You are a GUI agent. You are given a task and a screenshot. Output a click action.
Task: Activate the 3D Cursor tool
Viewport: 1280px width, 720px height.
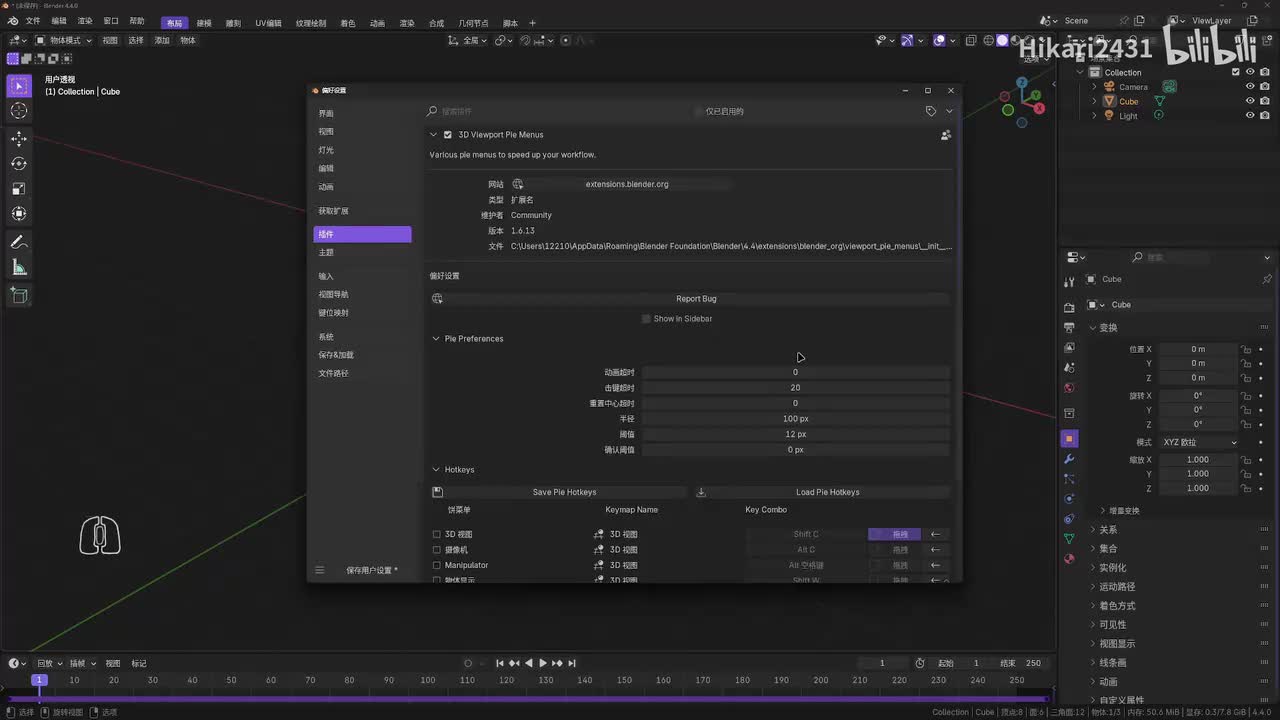coord(19,111)
